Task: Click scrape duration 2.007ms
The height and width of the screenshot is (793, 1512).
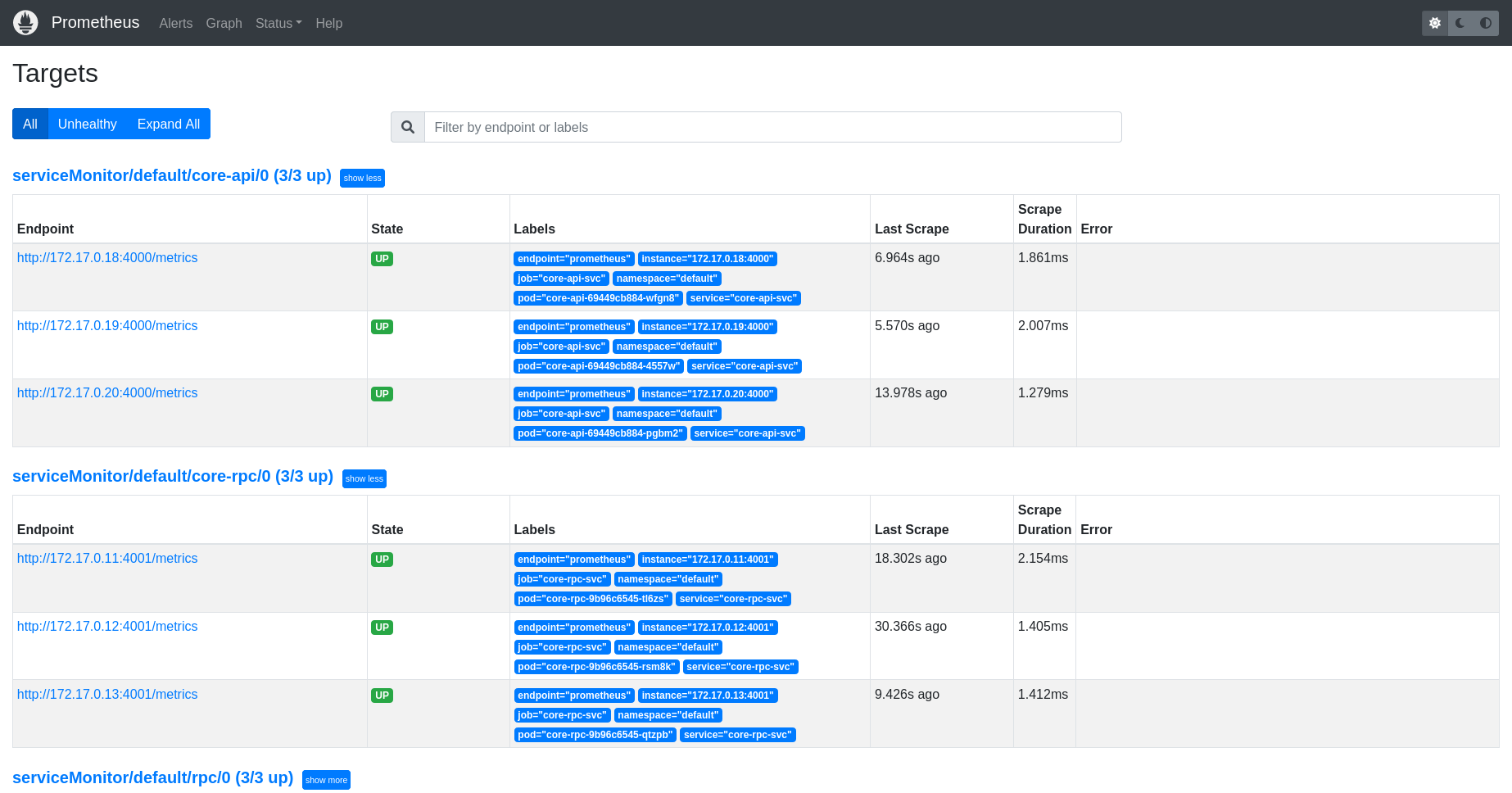Action: [1043, 325]
